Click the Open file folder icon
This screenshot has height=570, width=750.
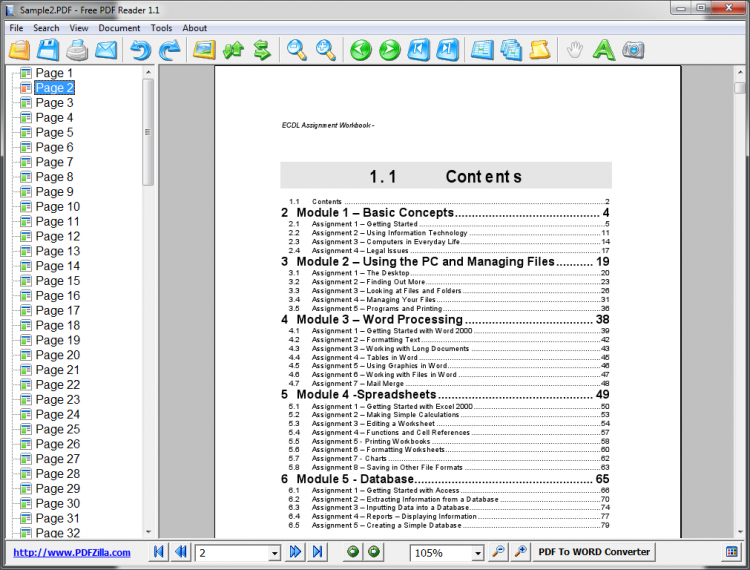(21, 49)
